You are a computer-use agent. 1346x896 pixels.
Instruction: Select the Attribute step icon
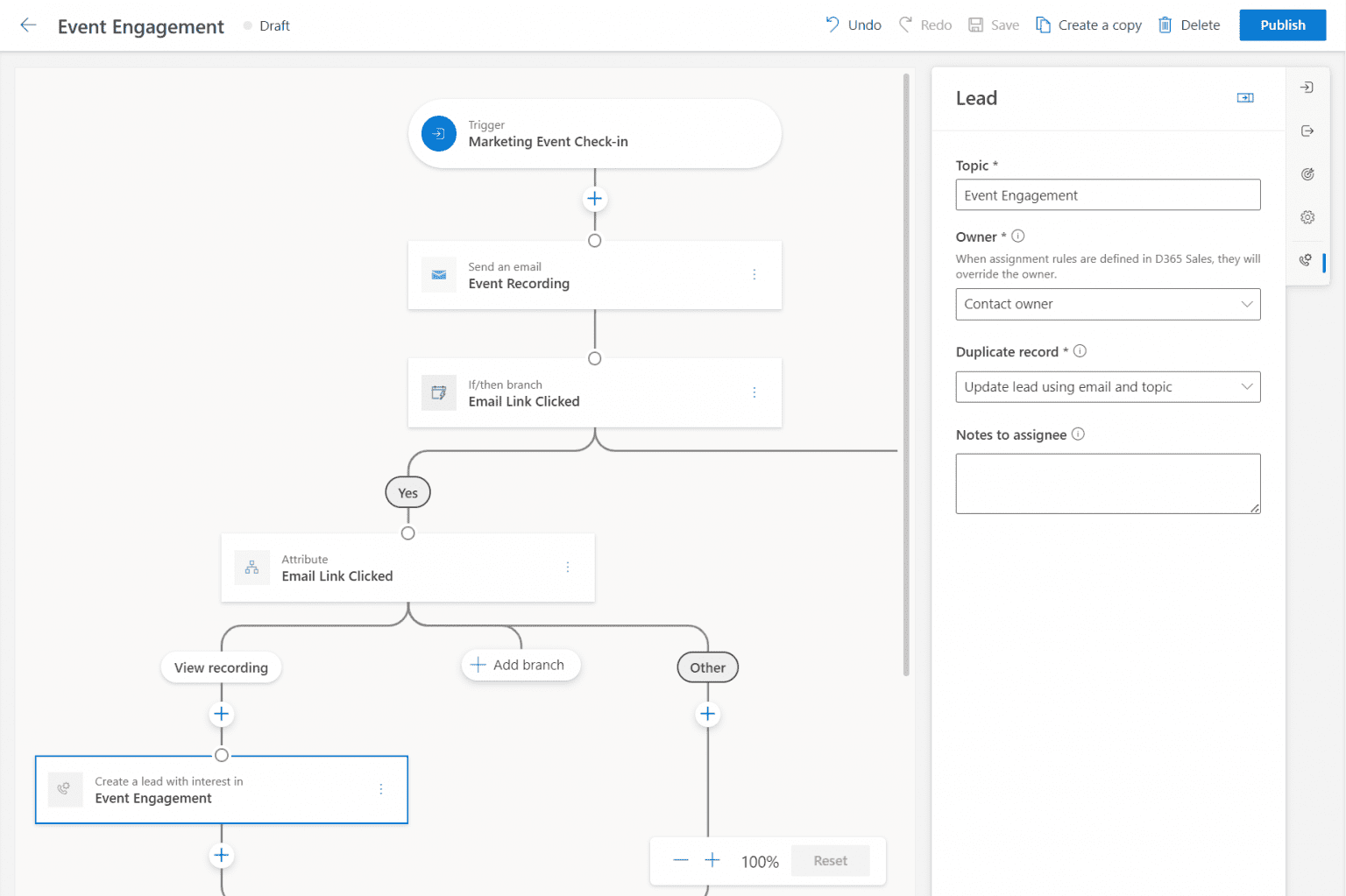(x=251, y=567)
